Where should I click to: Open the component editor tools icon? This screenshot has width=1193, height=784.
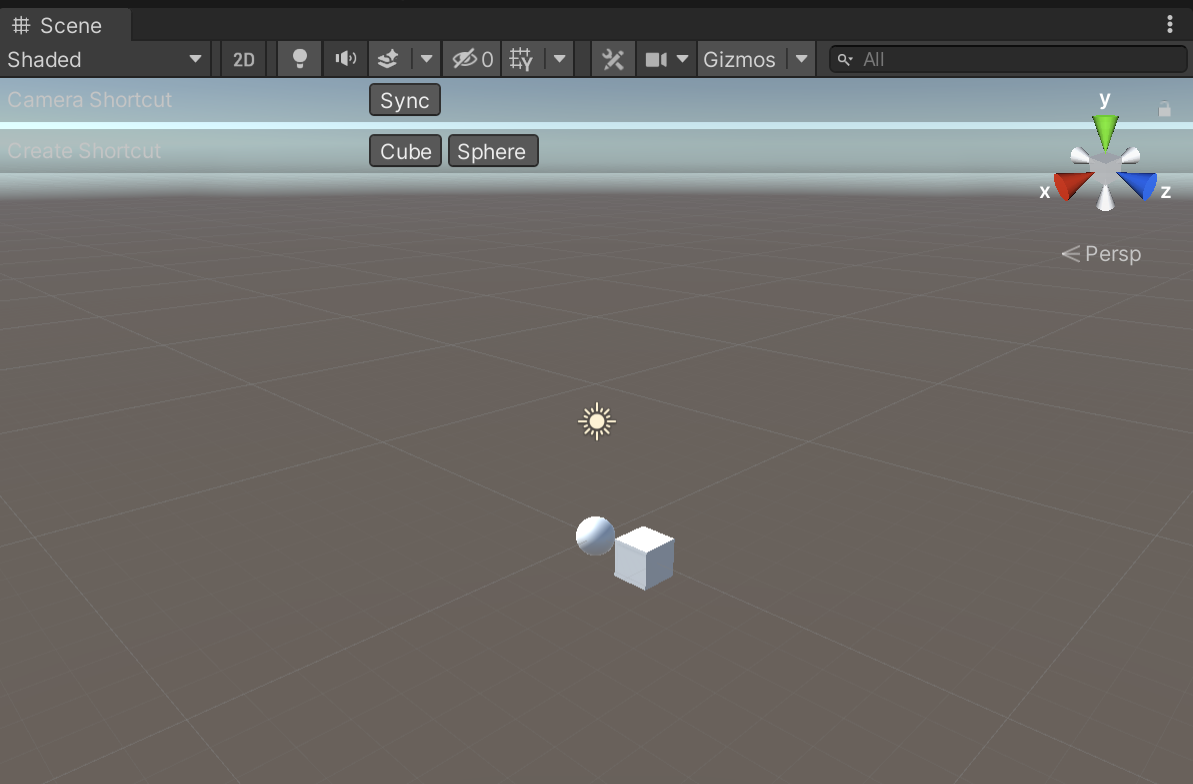(612, 59)
